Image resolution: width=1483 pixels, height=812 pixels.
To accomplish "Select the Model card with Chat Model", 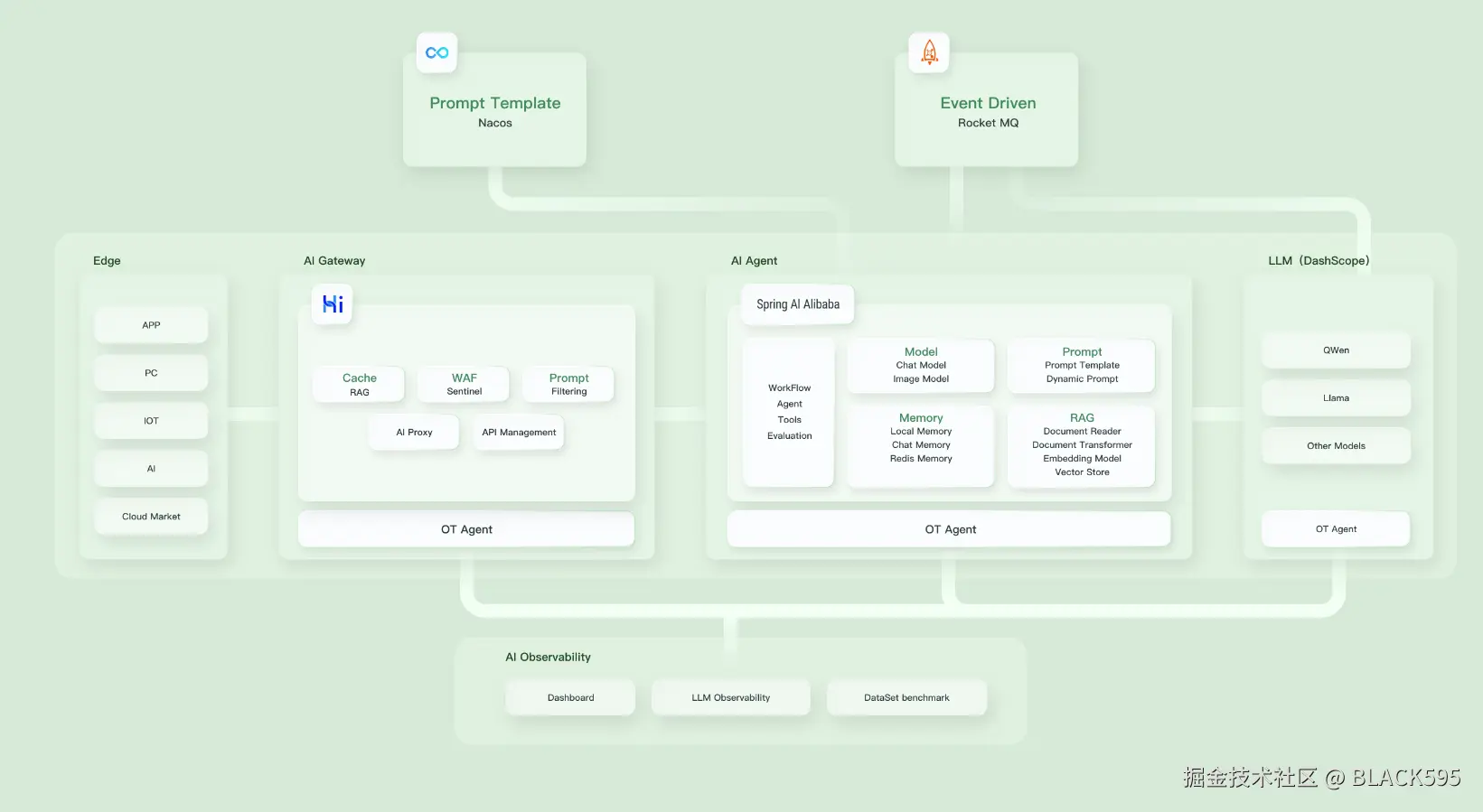I will pyautogui.click(x=921, y=366).
